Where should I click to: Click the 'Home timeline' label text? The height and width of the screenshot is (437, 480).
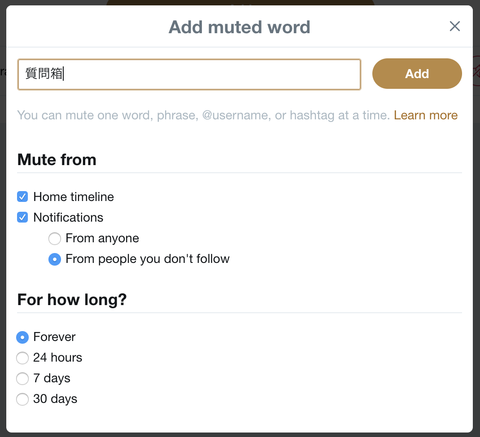pyautogui.click(x=74, y=197)
